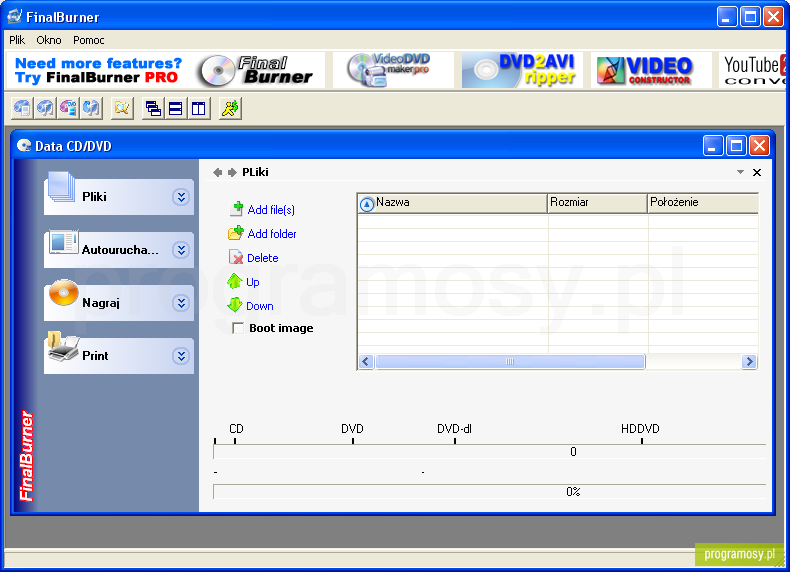Sort by the Położenie column header
790x572 pixels.
[703, 203]
